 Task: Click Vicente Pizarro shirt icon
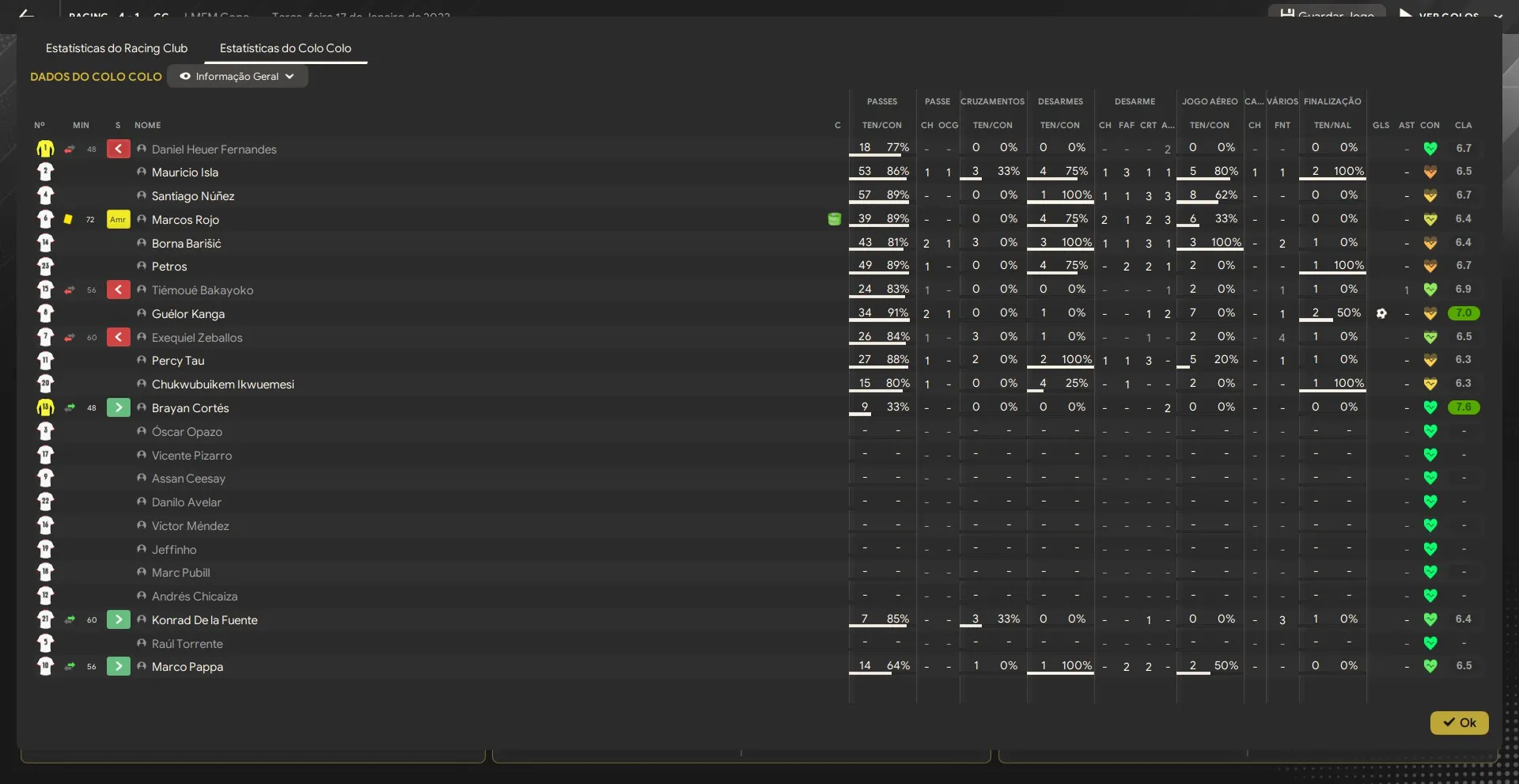click(45, 455)
